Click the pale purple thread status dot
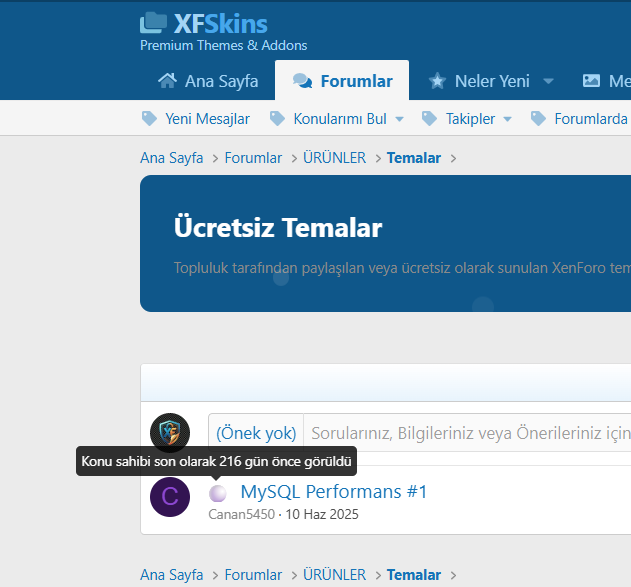This screenshot has width=631, height=587. [218, 493]
